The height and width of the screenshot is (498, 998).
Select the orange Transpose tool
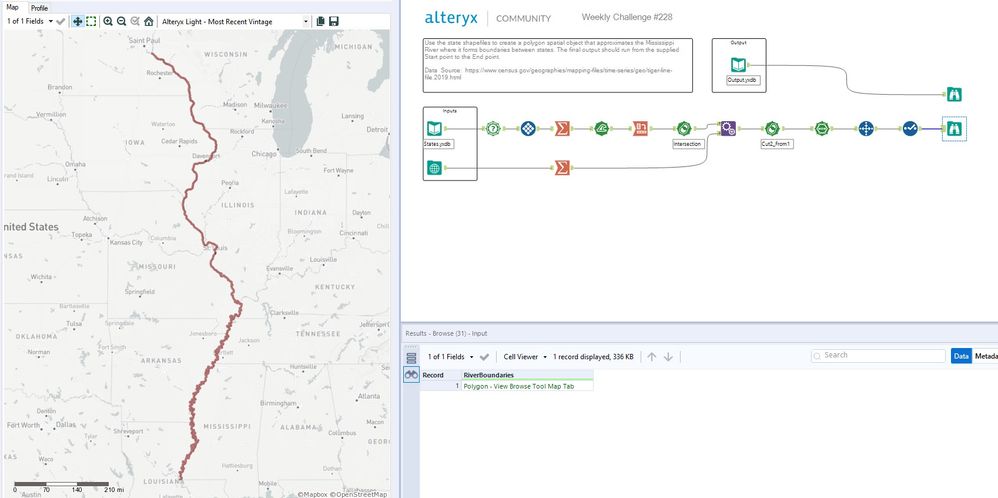tap(640, 129)
